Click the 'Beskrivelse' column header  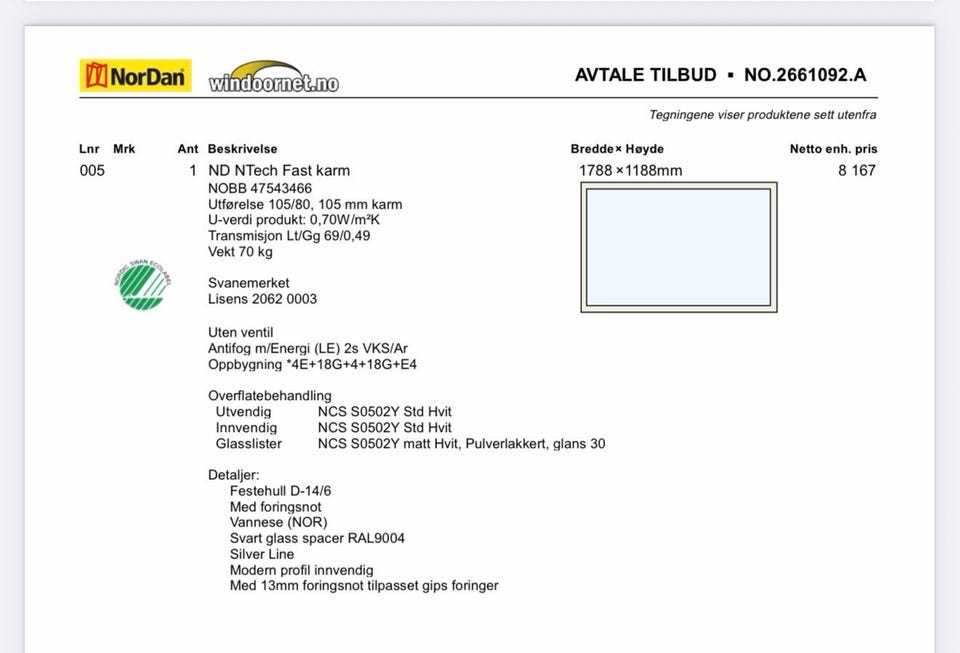pos(242,149)
